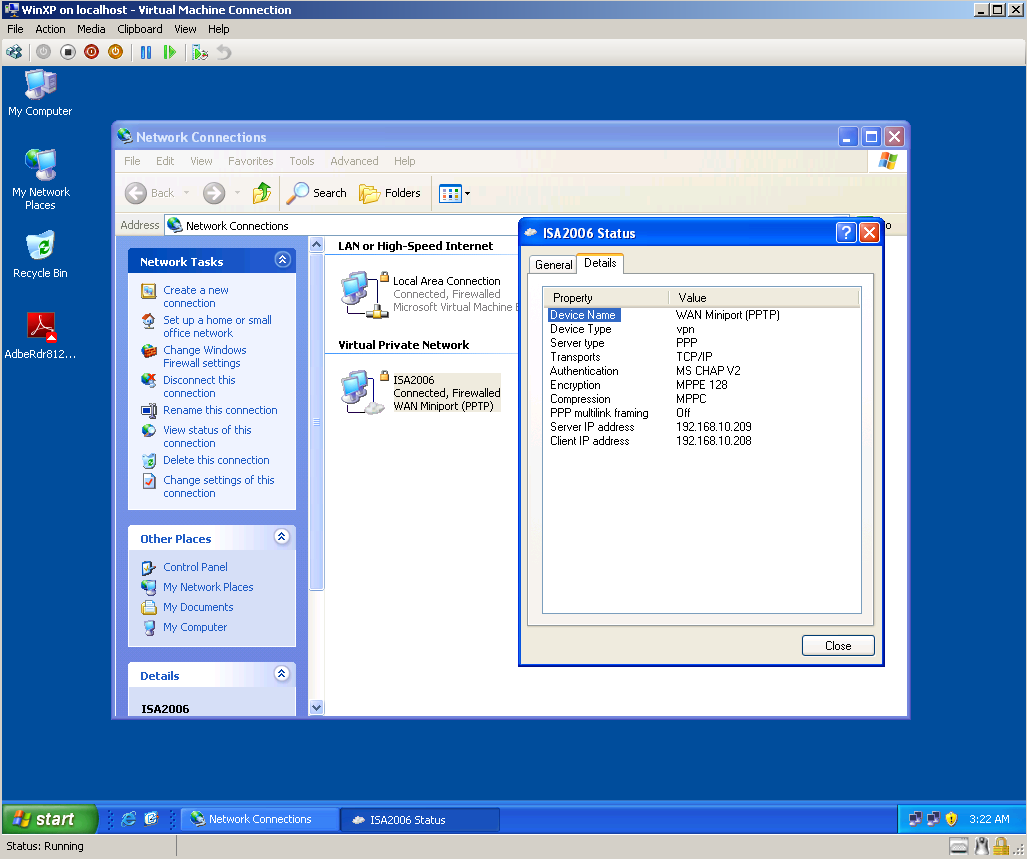Image resolution: width=1027 pixels, height=859 pixels.
Task: Open My Computer link in Other Places
Action: (x=195, y=627)
